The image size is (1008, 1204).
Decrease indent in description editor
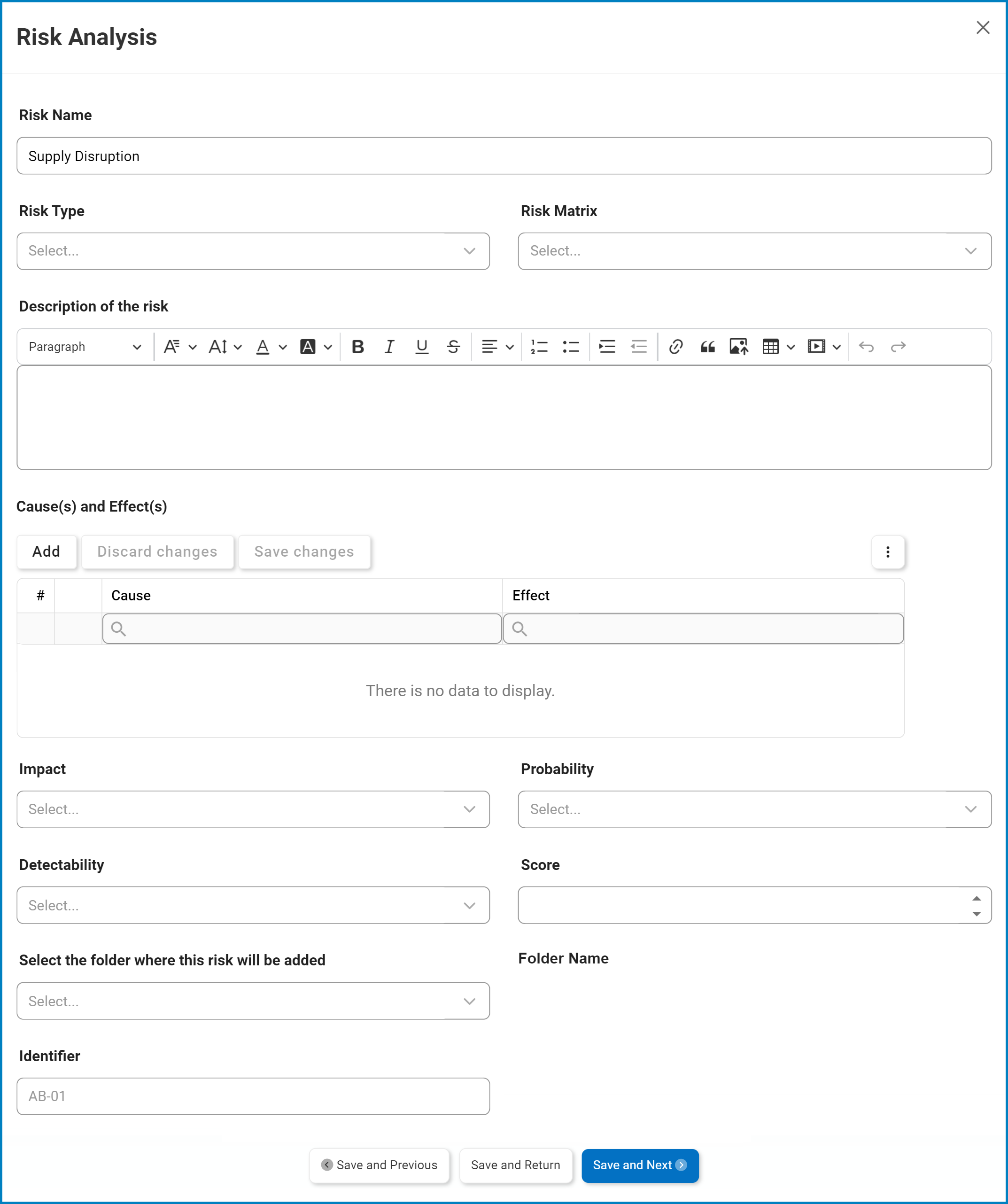[639, 347]
